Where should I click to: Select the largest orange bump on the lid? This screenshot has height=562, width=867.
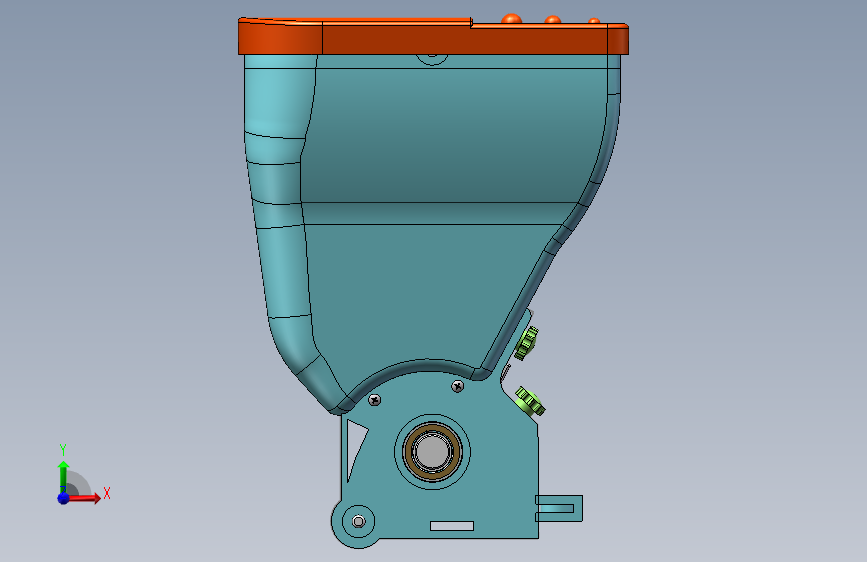[x=511, y=19]
